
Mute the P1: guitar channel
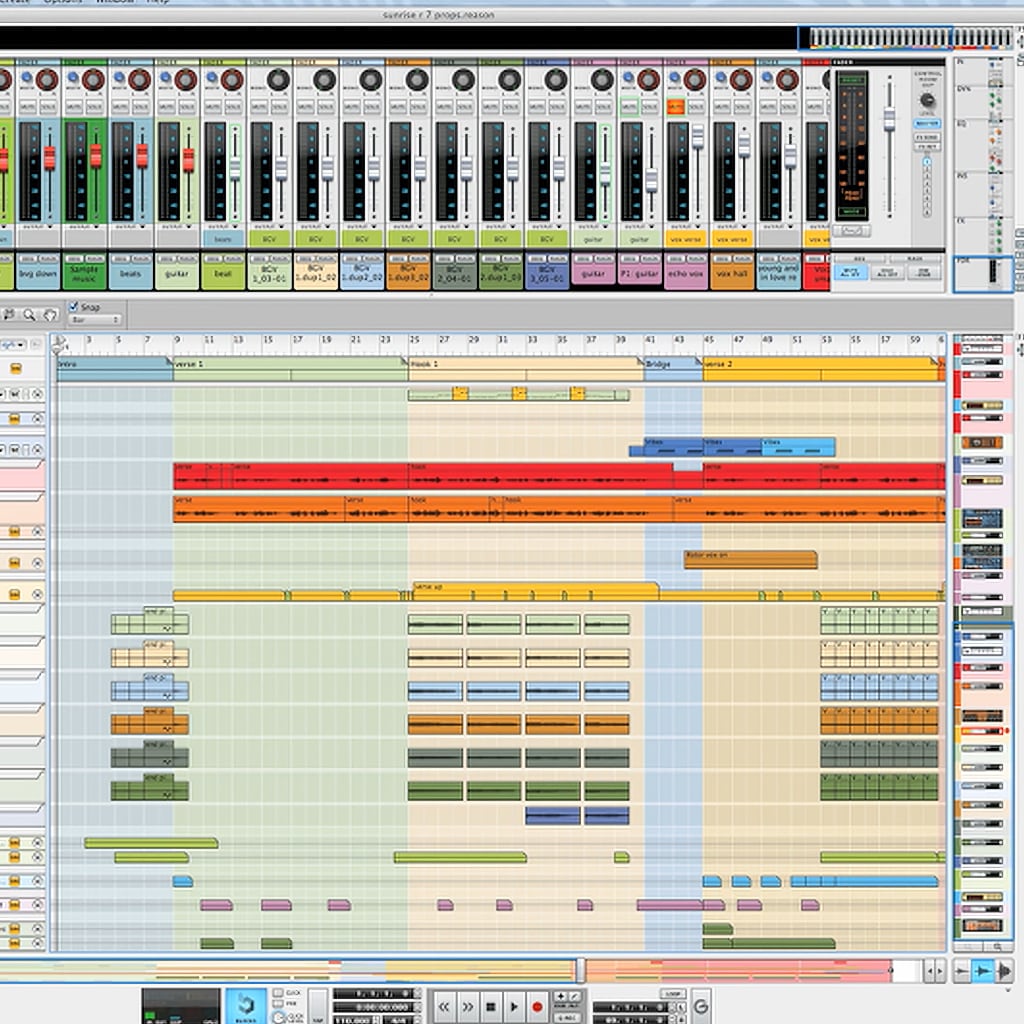(630, 106)
